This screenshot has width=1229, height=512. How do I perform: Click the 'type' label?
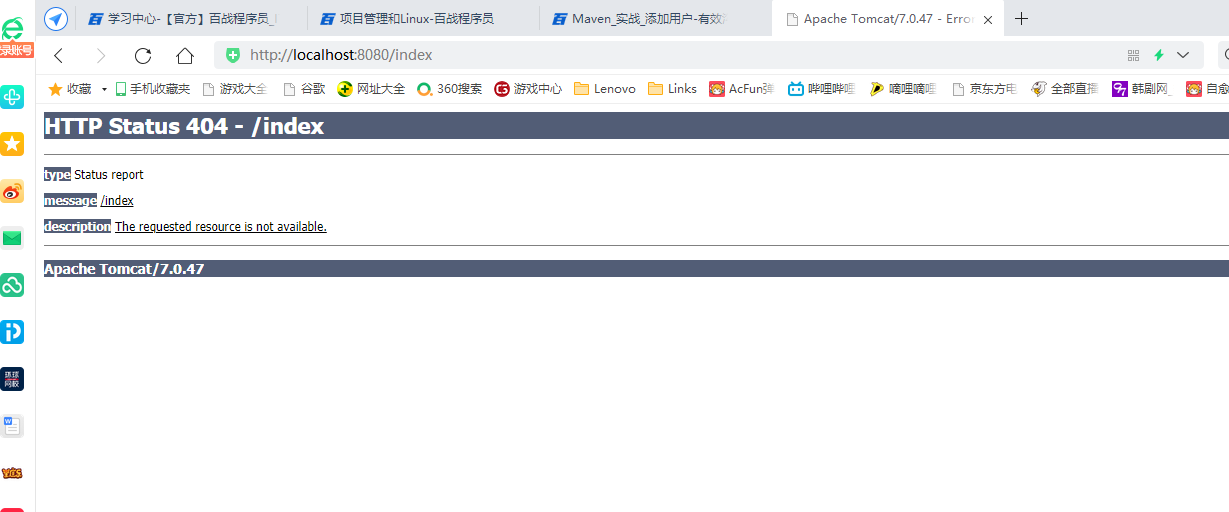[57, 174]
